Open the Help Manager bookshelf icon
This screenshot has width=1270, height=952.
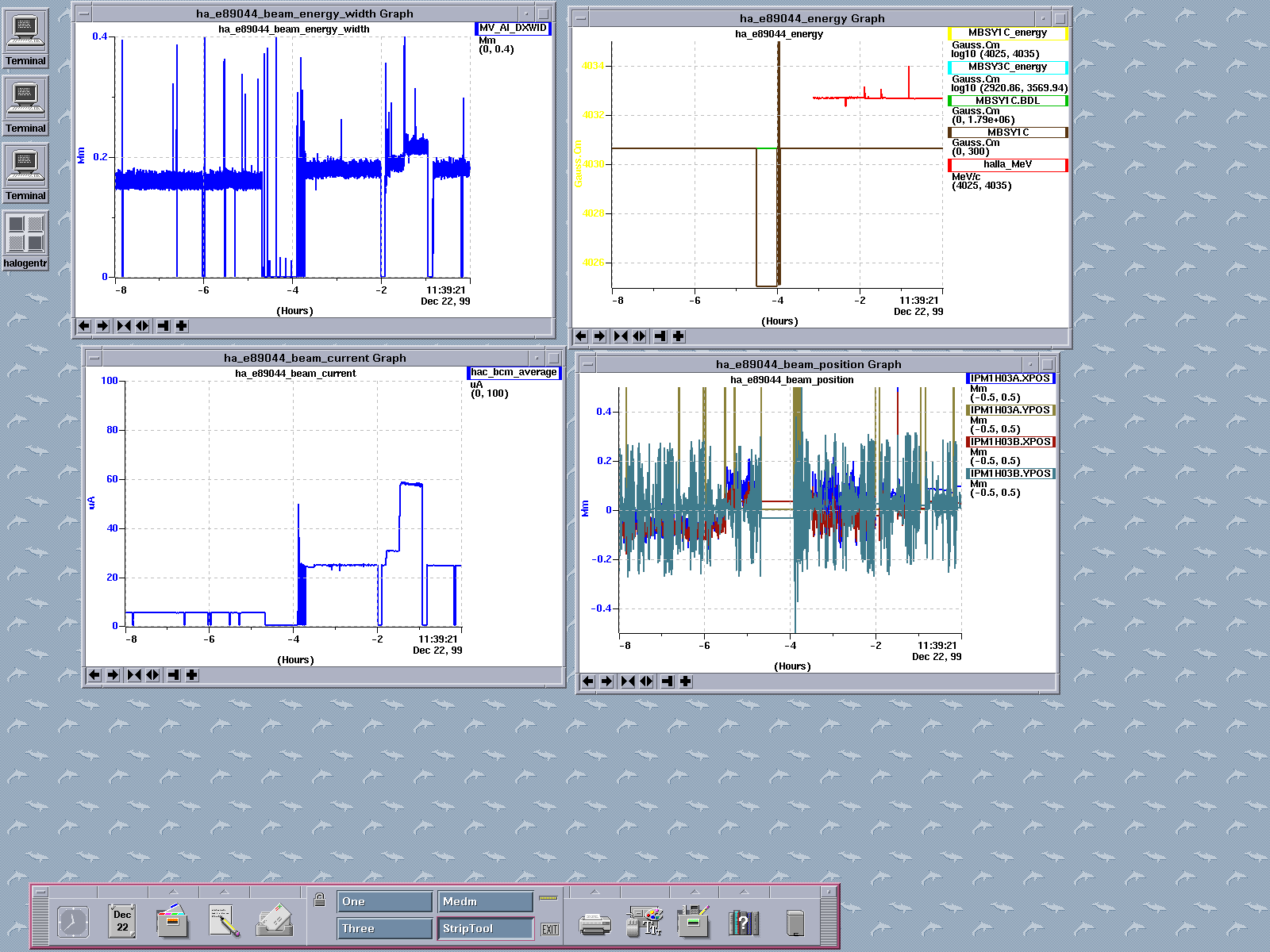(743, 923)
